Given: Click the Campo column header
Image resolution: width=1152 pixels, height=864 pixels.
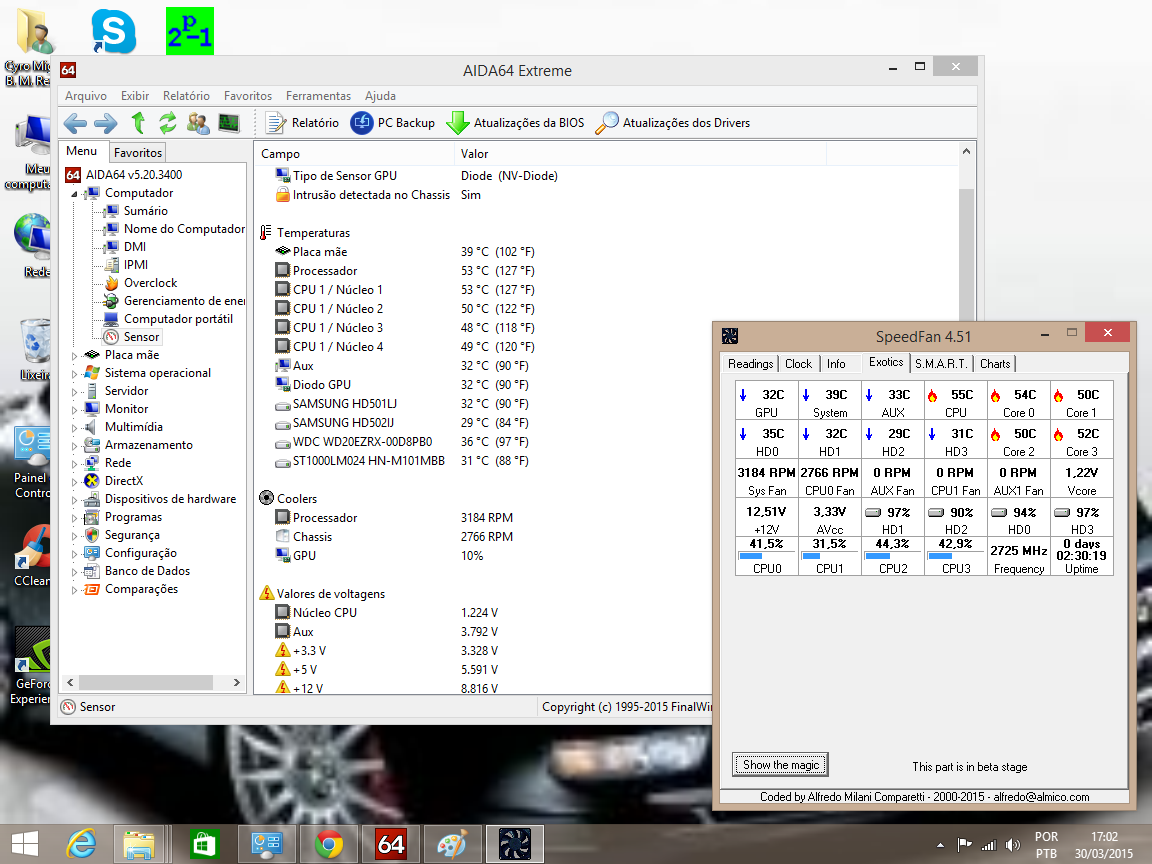Looking at the screenshot, I should tap(354, 154).
